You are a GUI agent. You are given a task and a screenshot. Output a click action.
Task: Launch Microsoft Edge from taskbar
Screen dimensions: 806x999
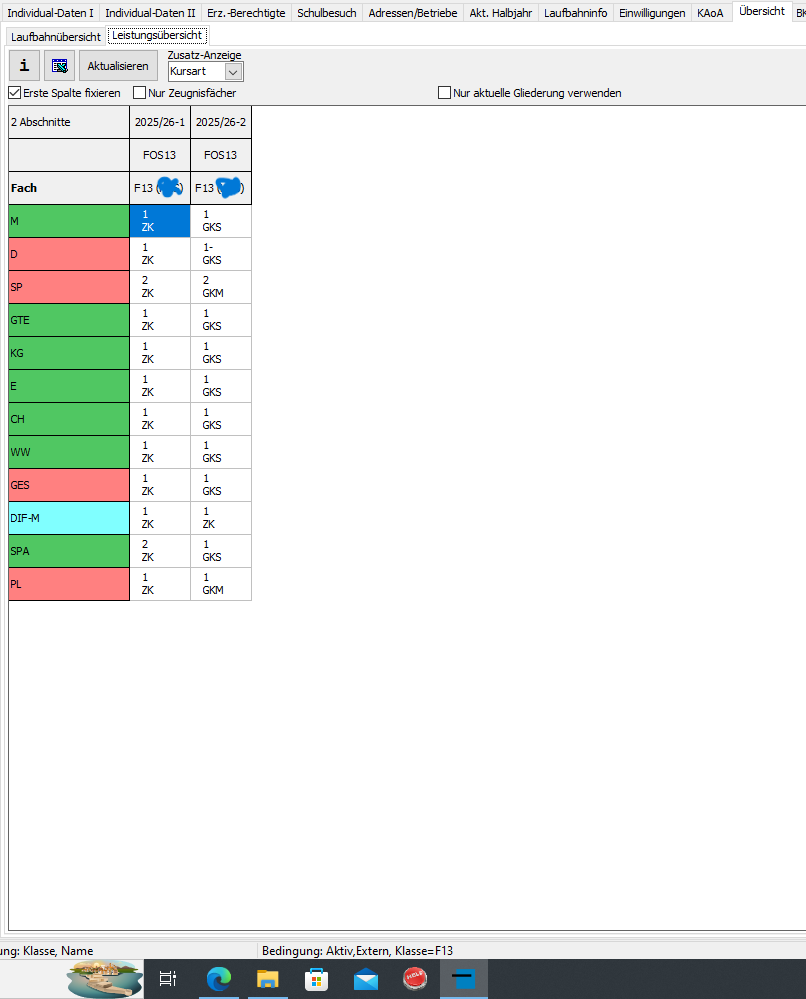pos(219,979)
